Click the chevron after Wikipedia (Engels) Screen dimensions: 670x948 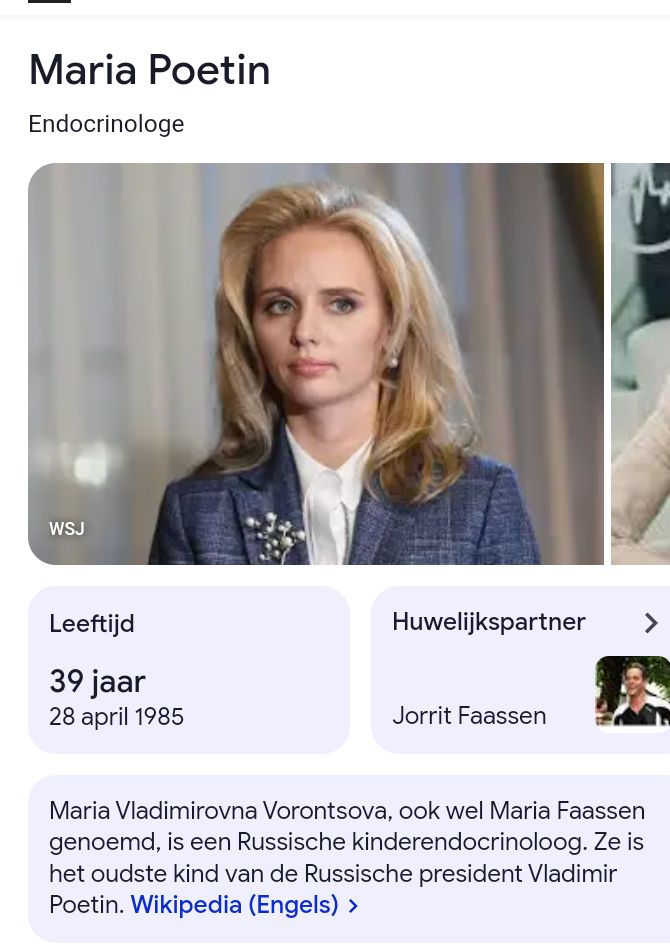(x=354, y=906)
